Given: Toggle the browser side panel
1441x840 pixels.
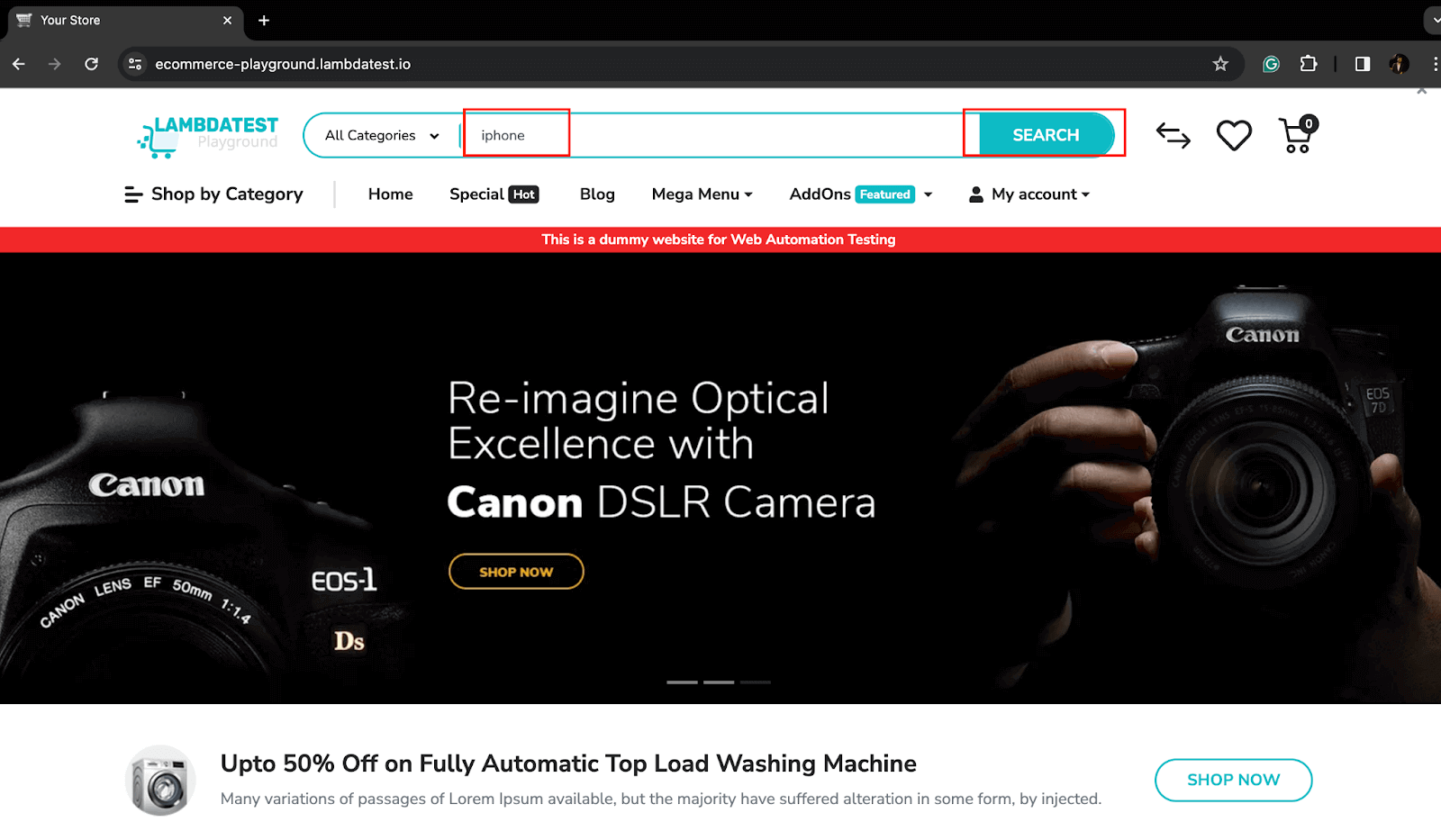Looking at the screenshot, I should click(1363, 64).
